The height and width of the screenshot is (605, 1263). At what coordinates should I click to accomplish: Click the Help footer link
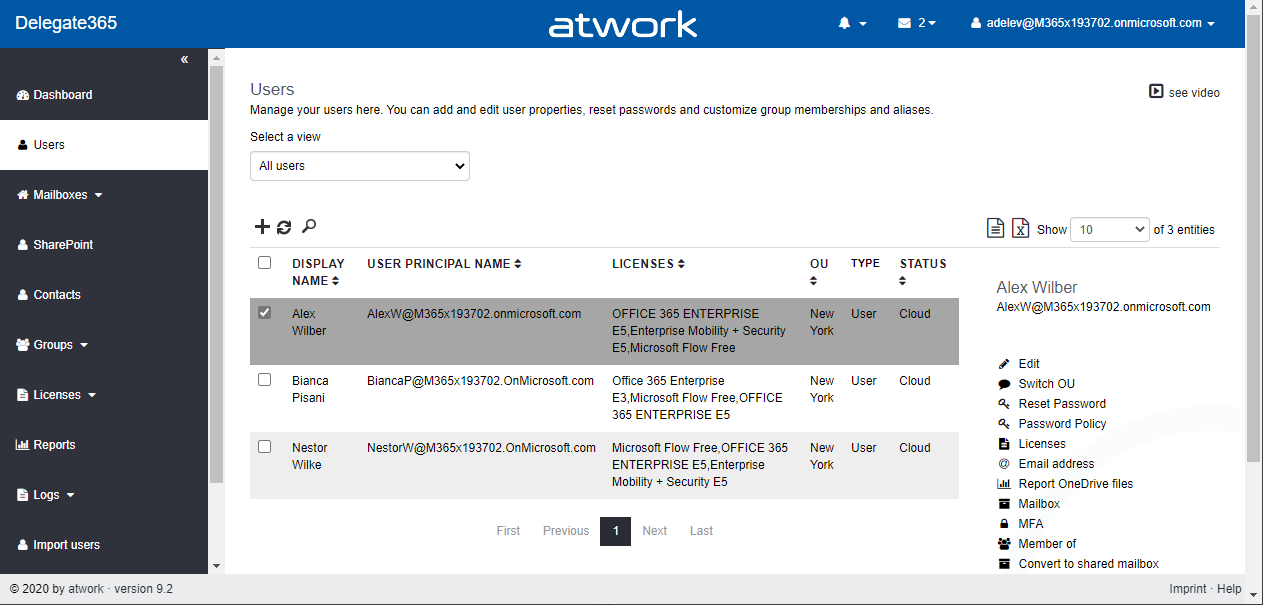(1229, 589)
